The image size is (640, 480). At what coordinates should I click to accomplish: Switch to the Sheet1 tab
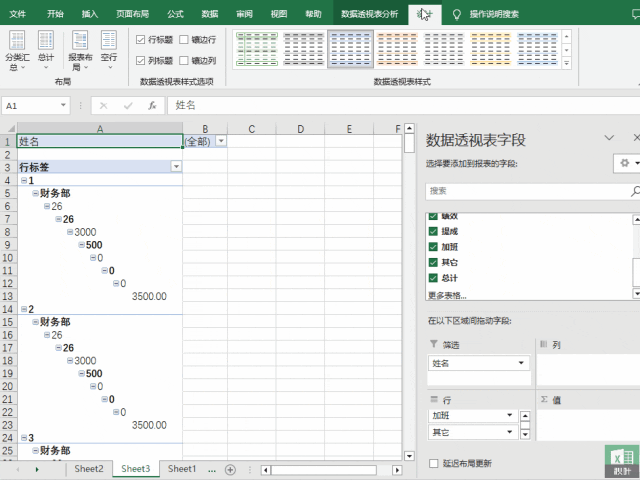click(182, 469)
